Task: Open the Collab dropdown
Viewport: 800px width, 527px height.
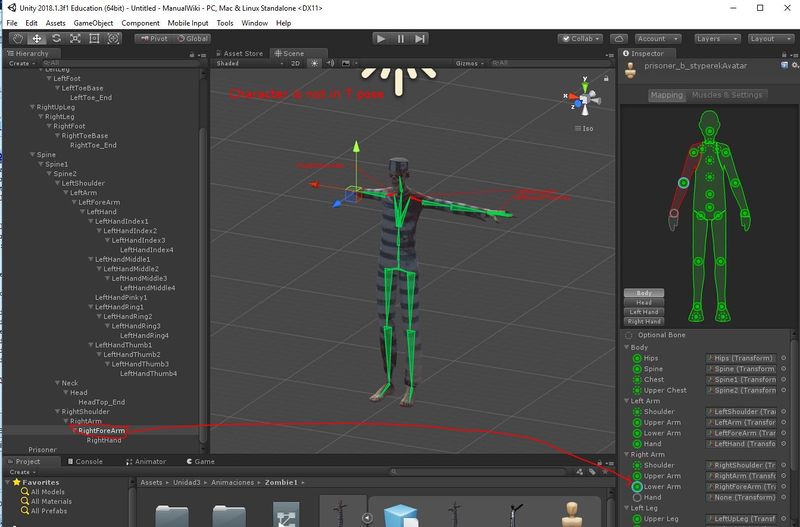Action: (x=580, y=39)
